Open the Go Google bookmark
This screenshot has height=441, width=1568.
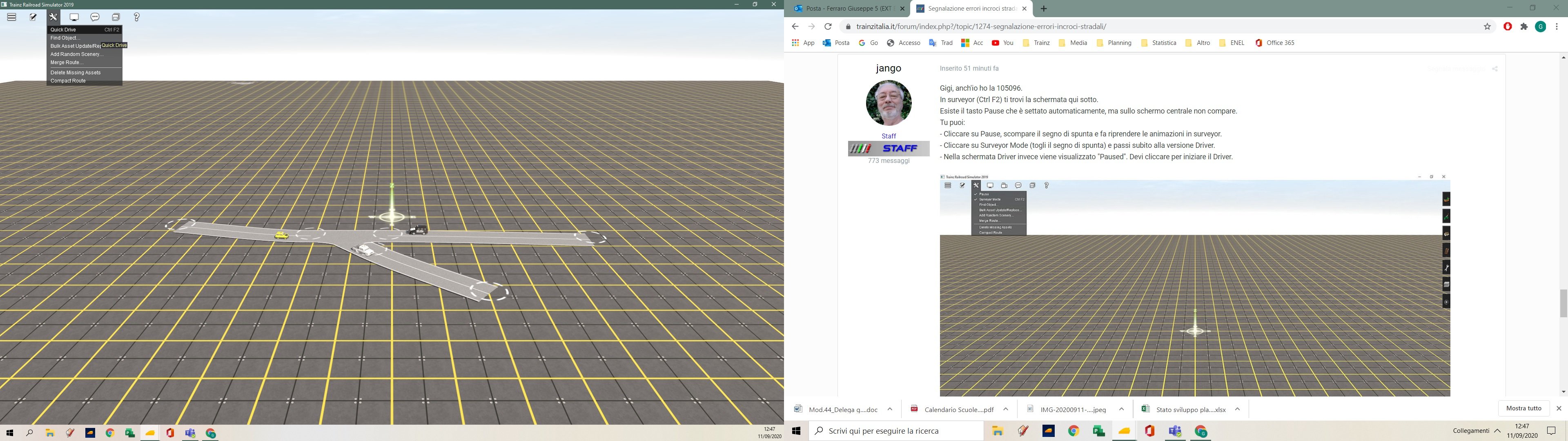click(868, 42)
